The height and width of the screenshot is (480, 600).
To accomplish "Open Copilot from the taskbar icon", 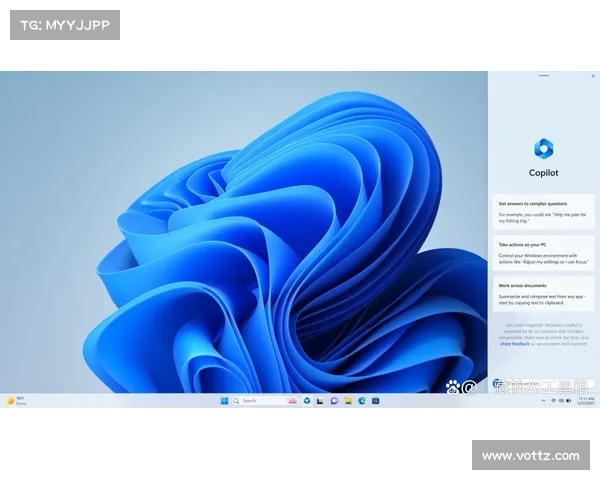I will click(307, 401).
